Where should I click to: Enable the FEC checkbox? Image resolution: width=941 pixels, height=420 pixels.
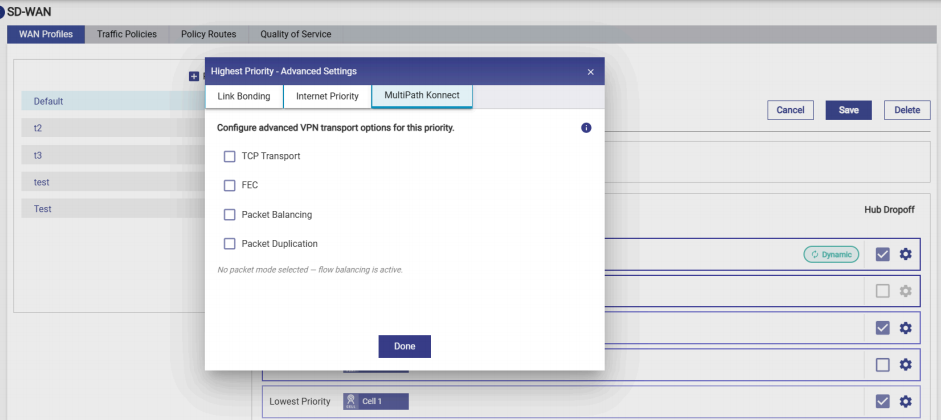[229, 185]
